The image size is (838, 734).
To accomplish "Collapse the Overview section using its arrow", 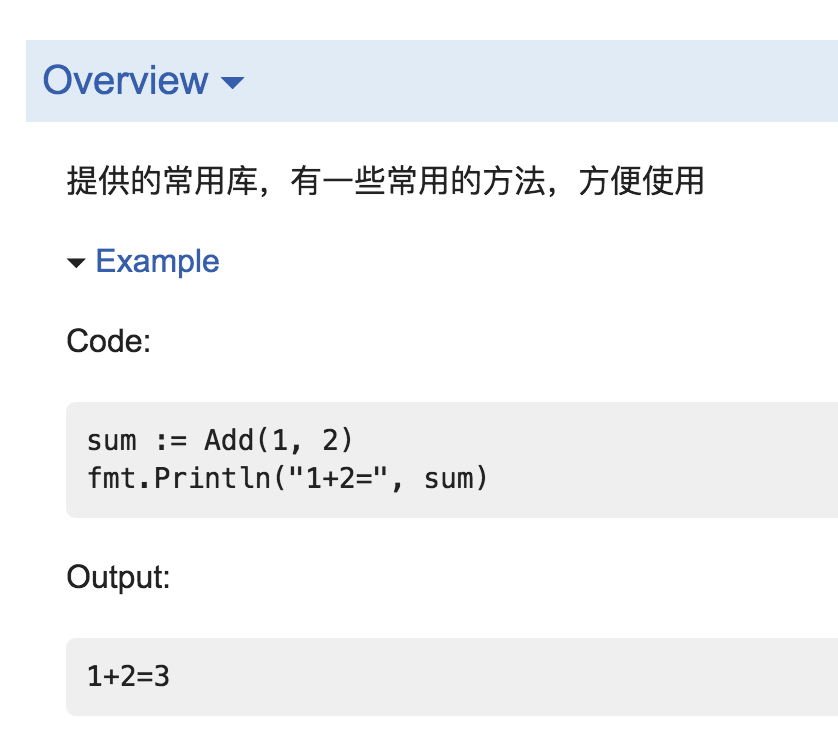I will point(232,82).
